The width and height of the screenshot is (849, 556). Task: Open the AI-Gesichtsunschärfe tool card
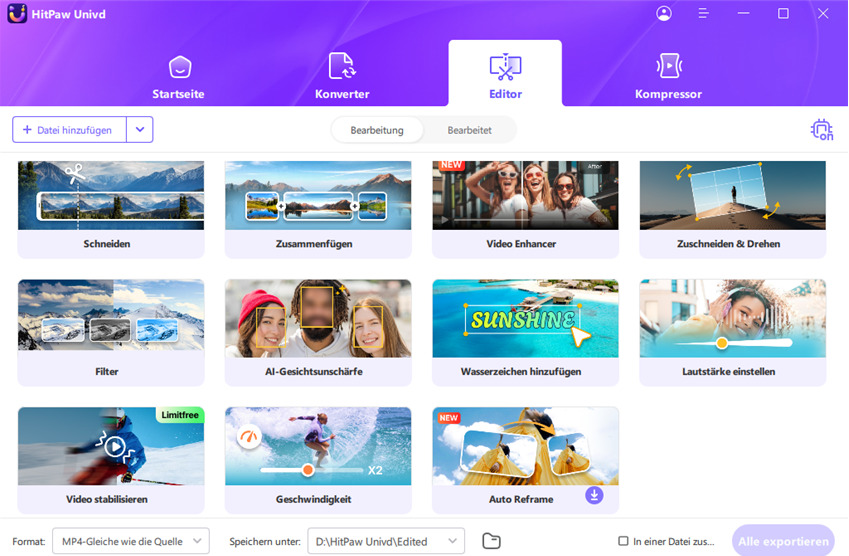pyautogui.click(x=318, y=332)
